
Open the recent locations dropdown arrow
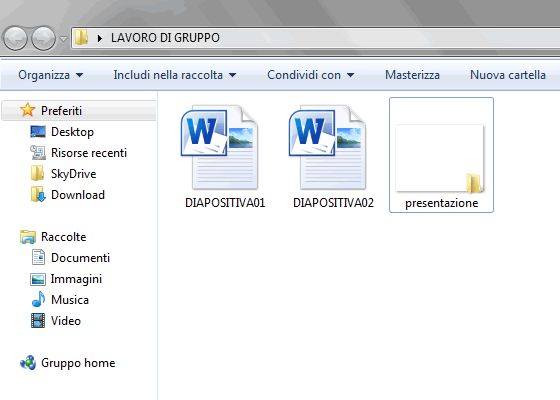(x=63, y=38)
